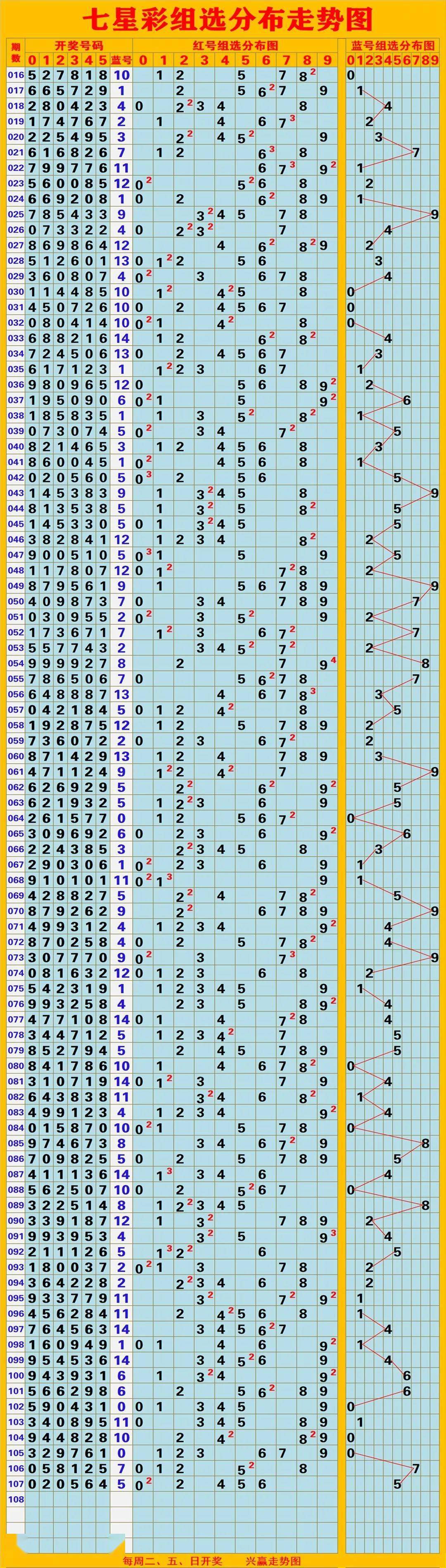Select period number 107
Viewport: 446px width, 1568px height.
pos(16,1483)
